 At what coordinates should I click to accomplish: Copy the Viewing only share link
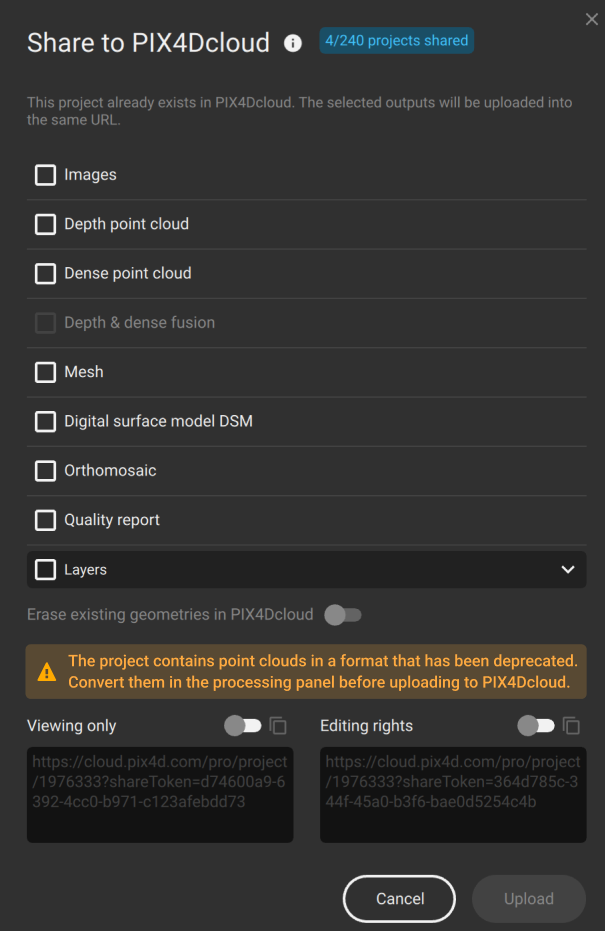click(x=278, y=726)
